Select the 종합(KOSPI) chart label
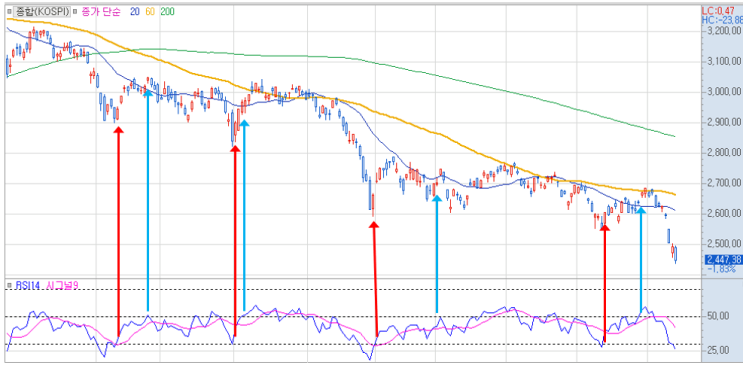 click(x=42, y=11)
